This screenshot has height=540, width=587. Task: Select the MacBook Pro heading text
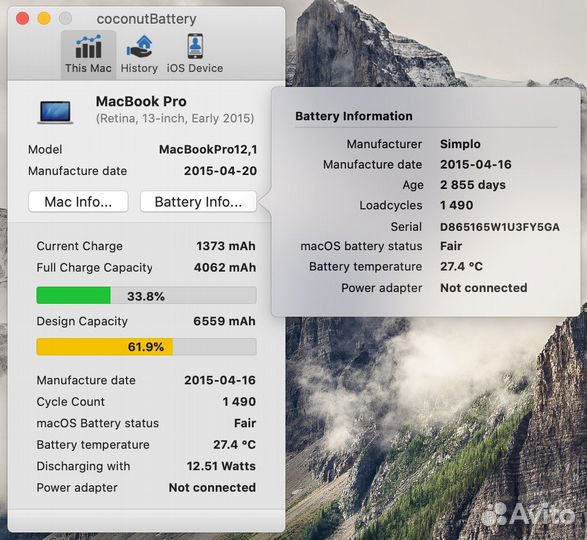[141, 101]
